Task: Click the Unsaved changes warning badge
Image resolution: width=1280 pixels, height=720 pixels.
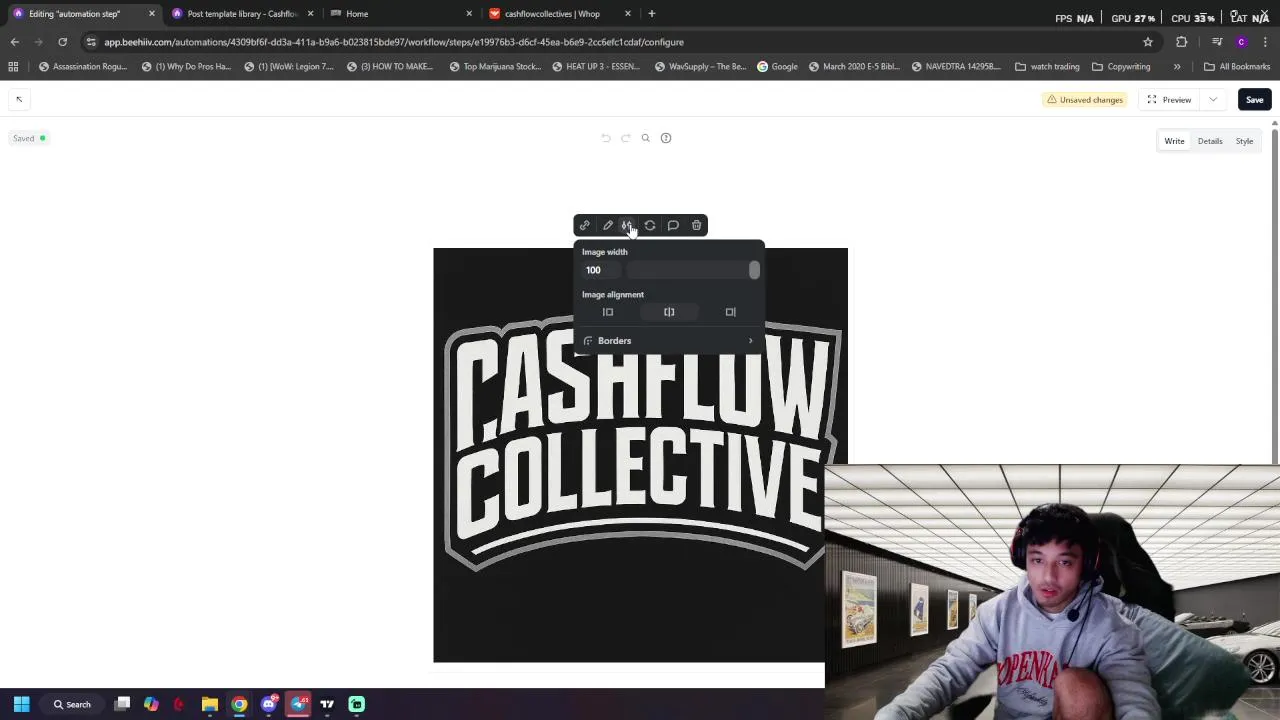Action: (x=1085, y=100)
